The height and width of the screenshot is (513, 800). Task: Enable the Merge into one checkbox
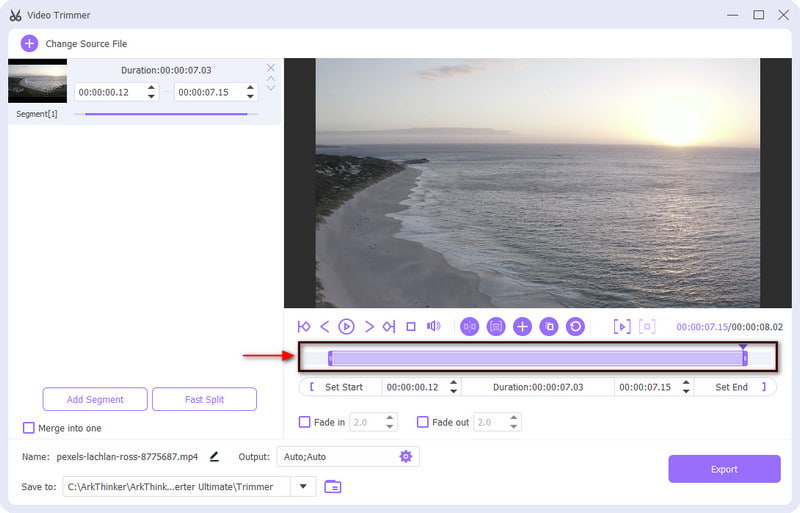pos(29,428)
